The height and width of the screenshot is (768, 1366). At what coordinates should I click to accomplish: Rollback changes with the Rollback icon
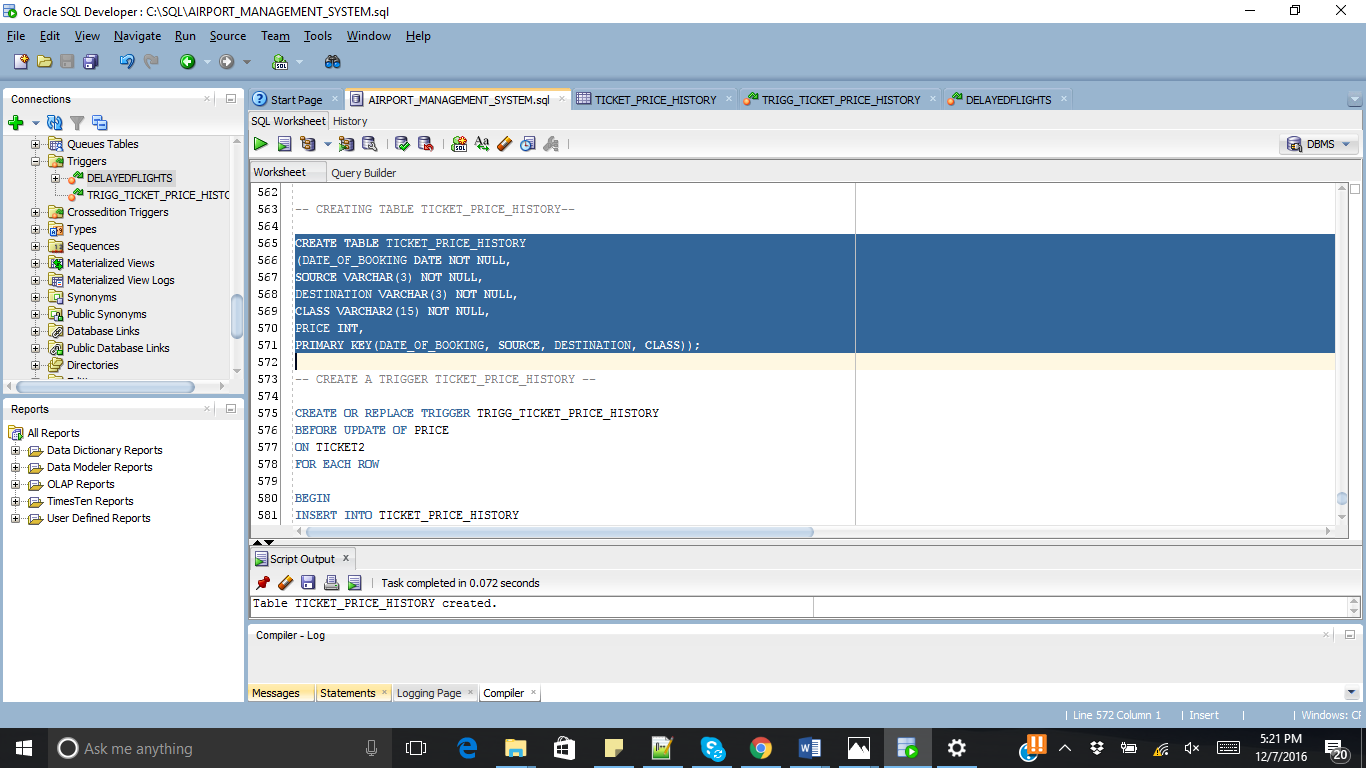point(425,144)
